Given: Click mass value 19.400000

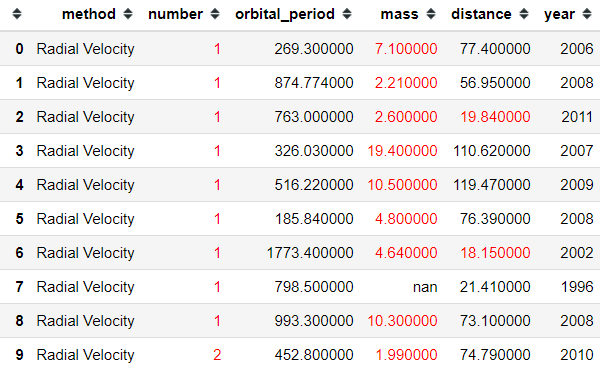Looking at the screenshot, I should (402, 150).
